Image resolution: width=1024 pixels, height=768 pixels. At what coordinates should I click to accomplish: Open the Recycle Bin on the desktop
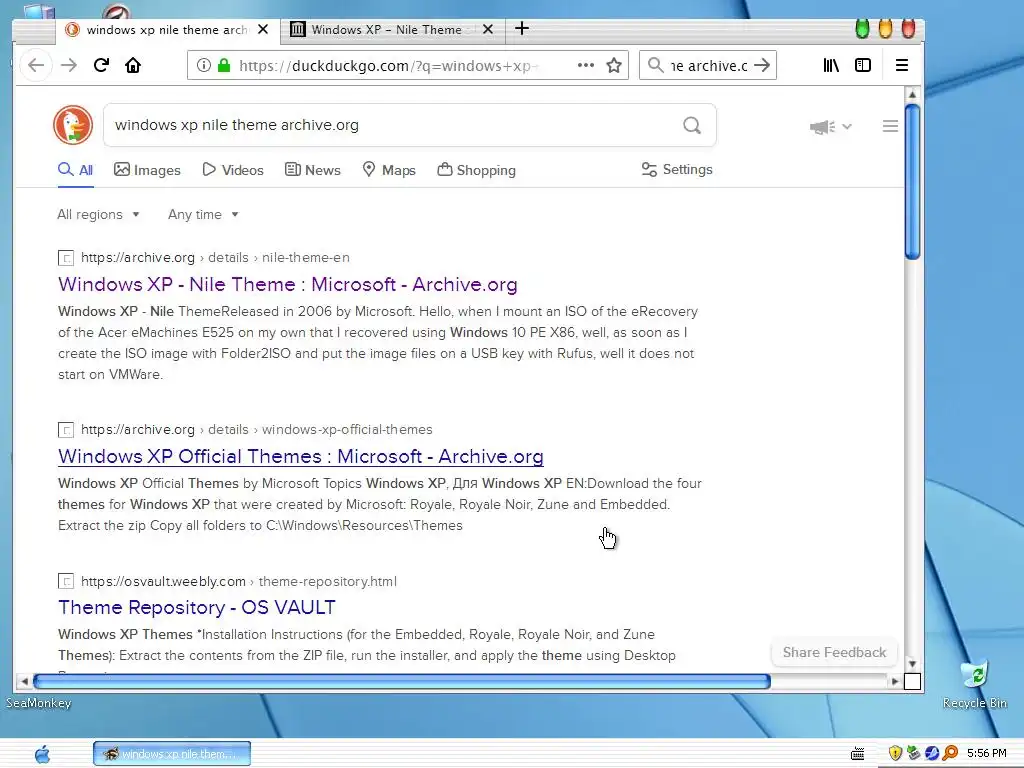click(975, 684)
